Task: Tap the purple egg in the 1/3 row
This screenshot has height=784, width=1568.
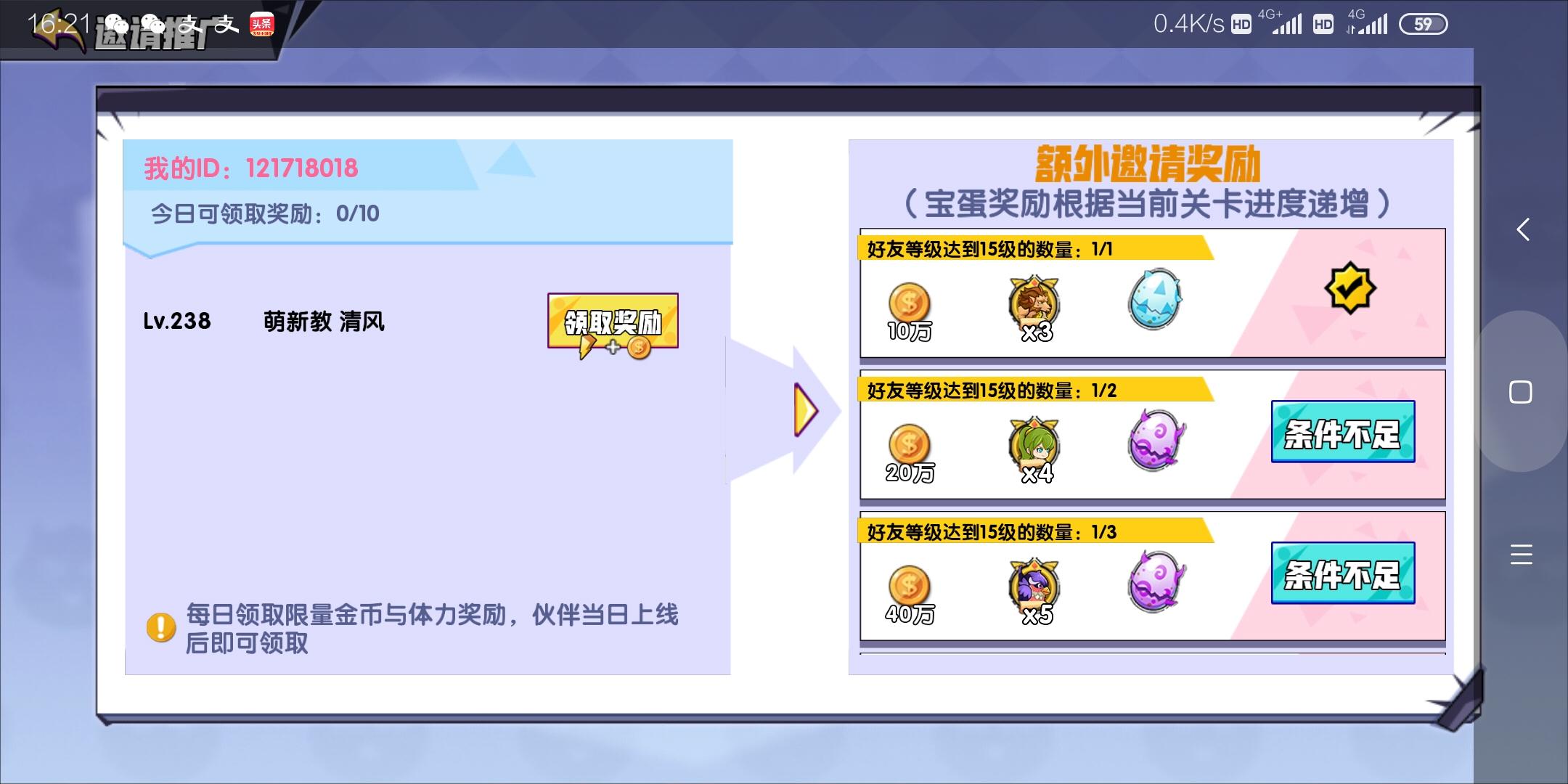Action: click(1156, 582)
